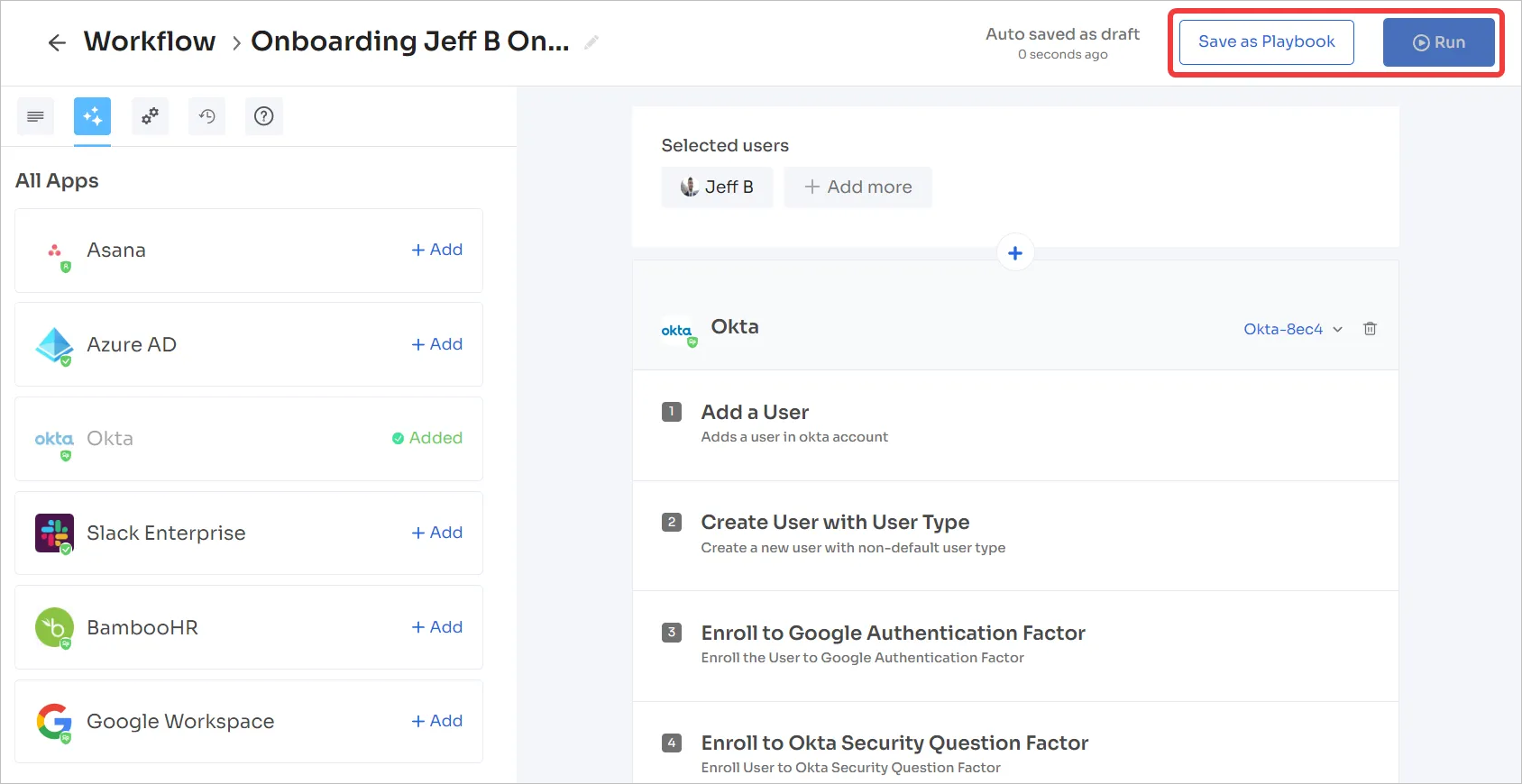The width and height of the screenshot is (1522, 784).
Task: Open the list view tab icon
Action: click(x=36, y=116)
